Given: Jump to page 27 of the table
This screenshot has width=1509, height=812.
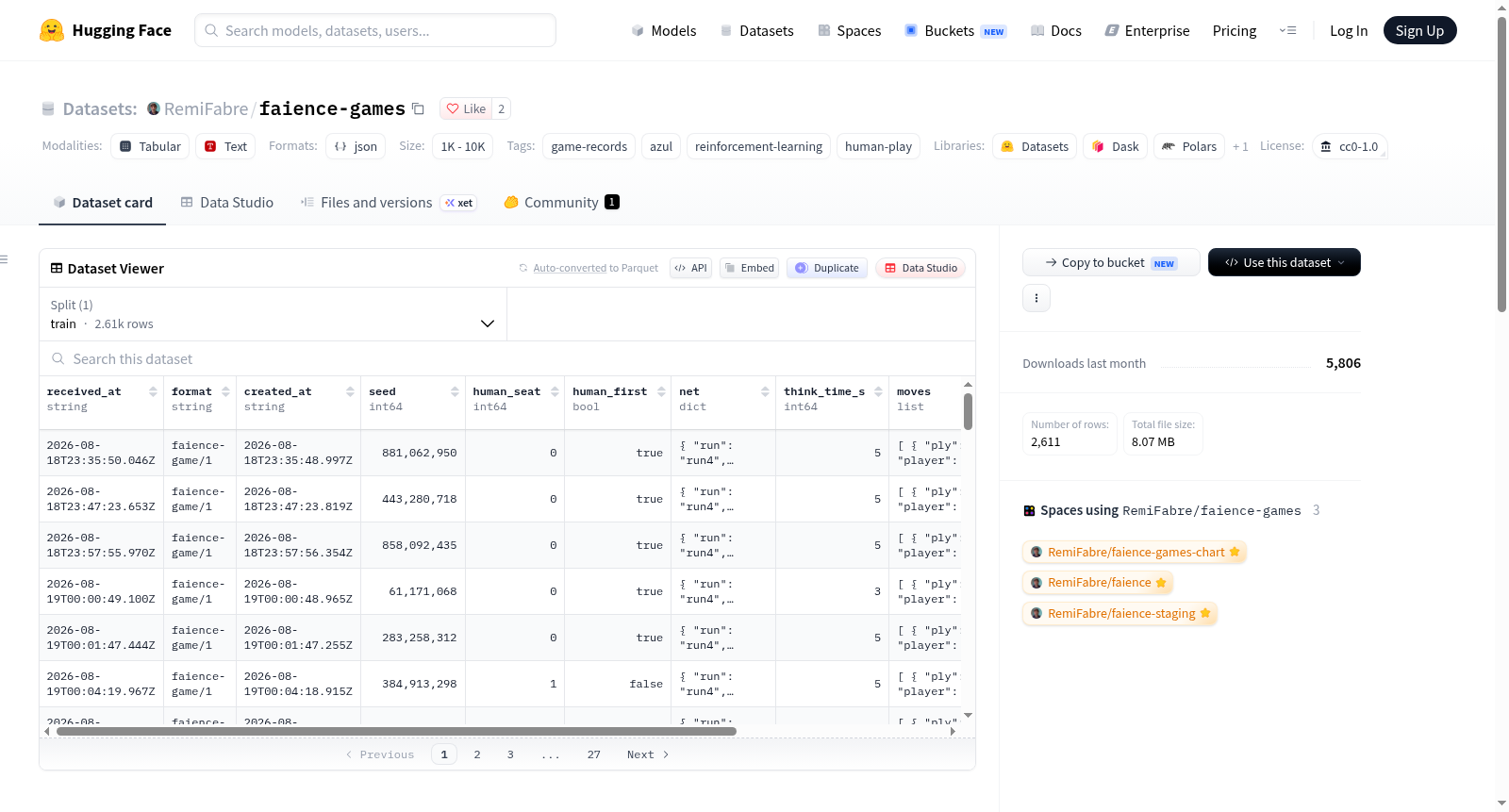Looking at the screenshot, I should pyautogui.click(x=593, y=754).
